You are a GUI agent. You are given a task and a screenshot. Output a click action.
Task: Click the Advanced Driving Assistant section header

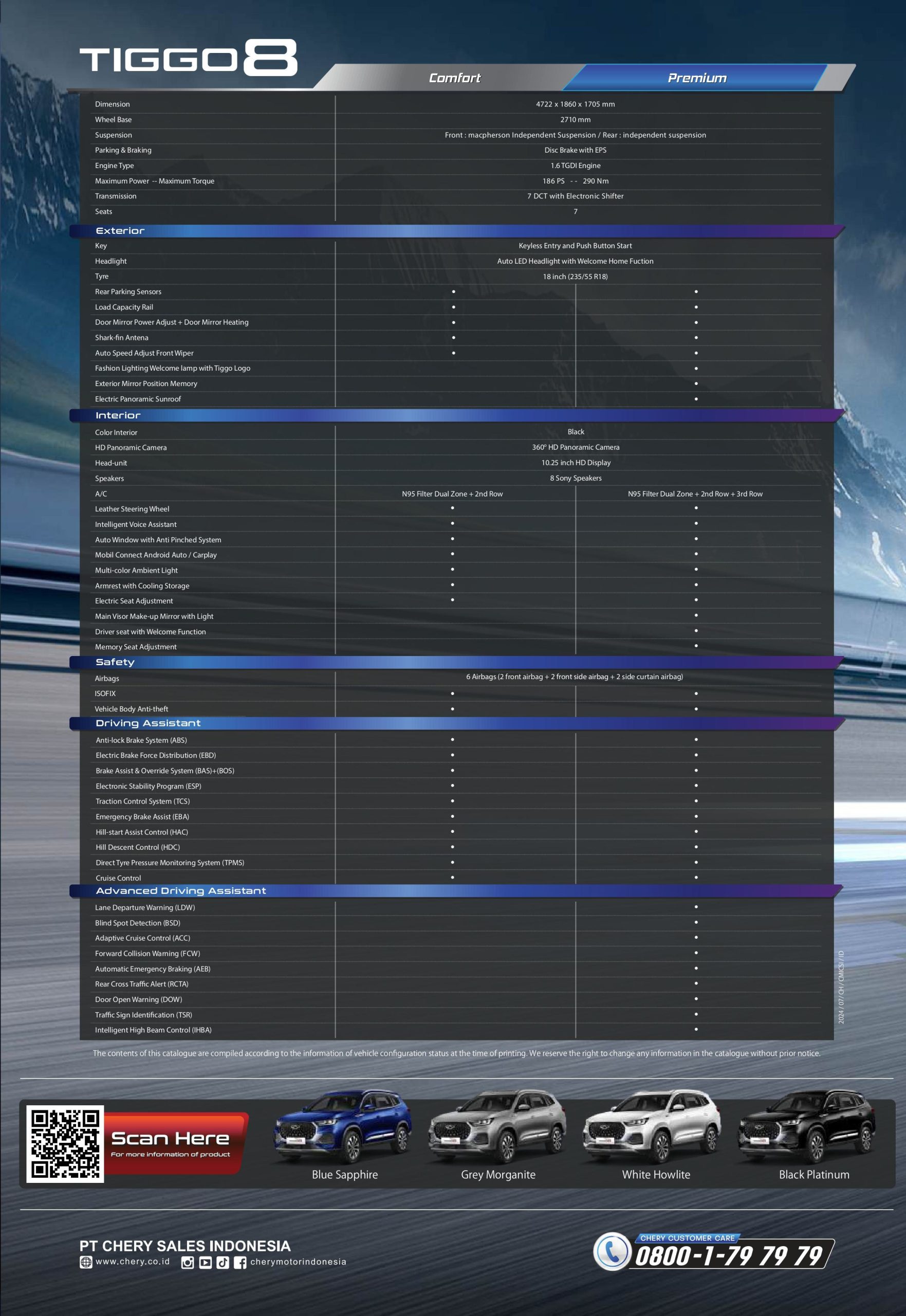point(180,891)
